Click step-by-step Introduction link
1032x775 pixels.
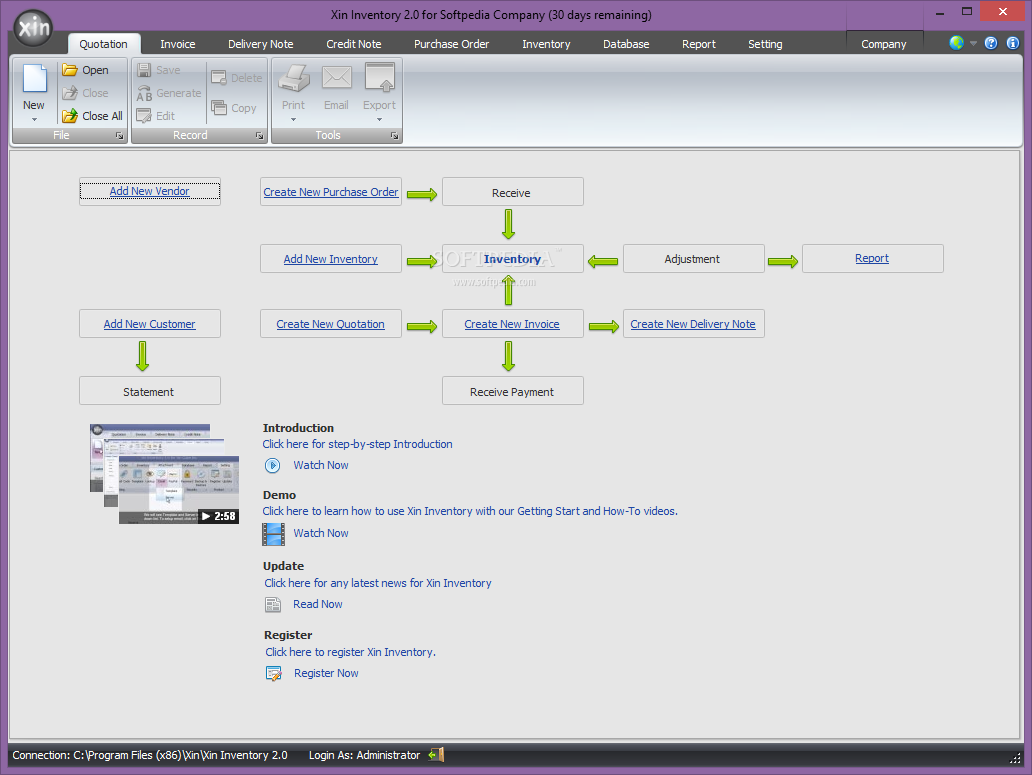357,444
